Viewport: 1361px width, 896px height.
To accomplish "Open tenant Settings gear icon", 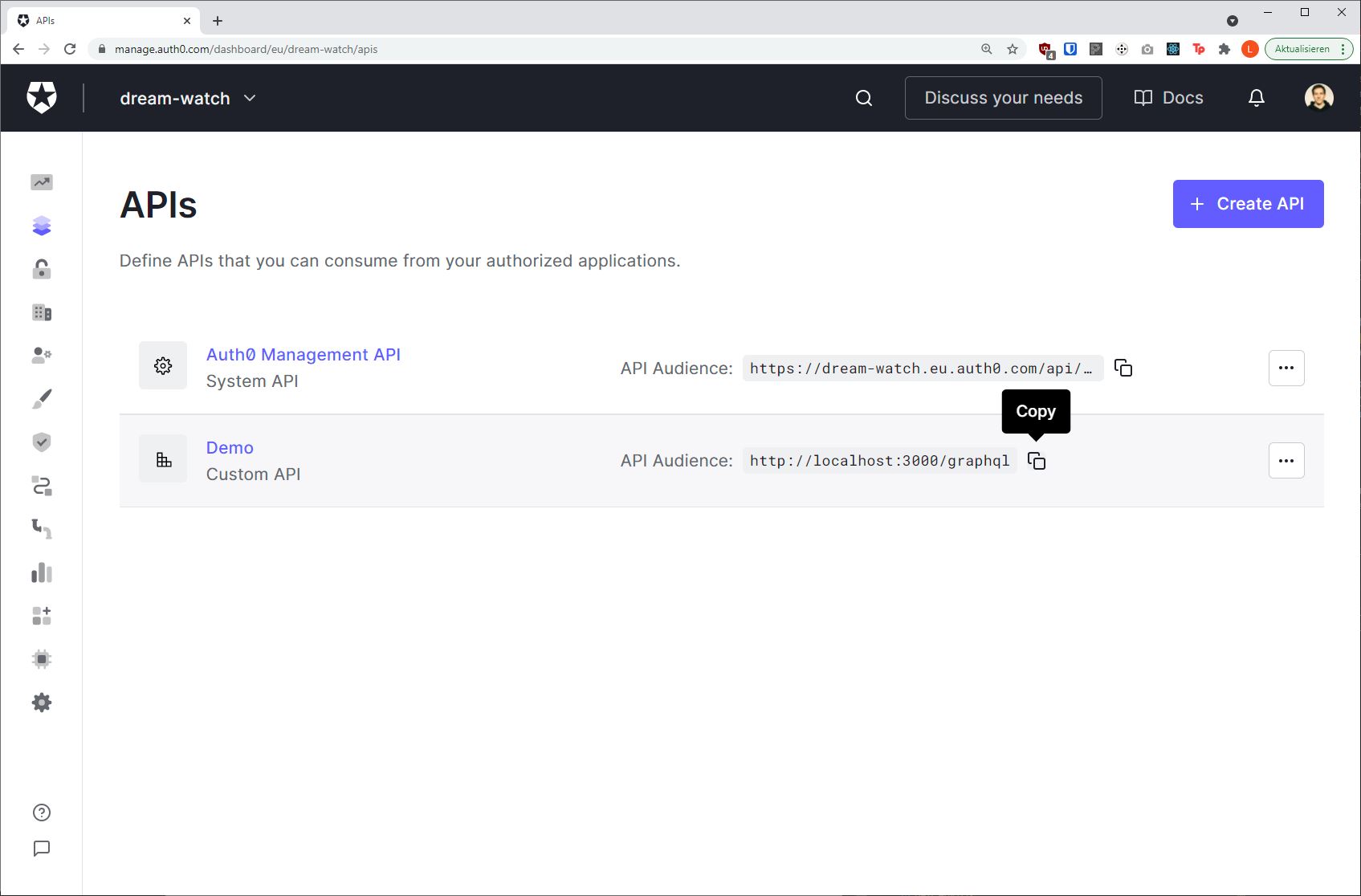I will 41,703.
